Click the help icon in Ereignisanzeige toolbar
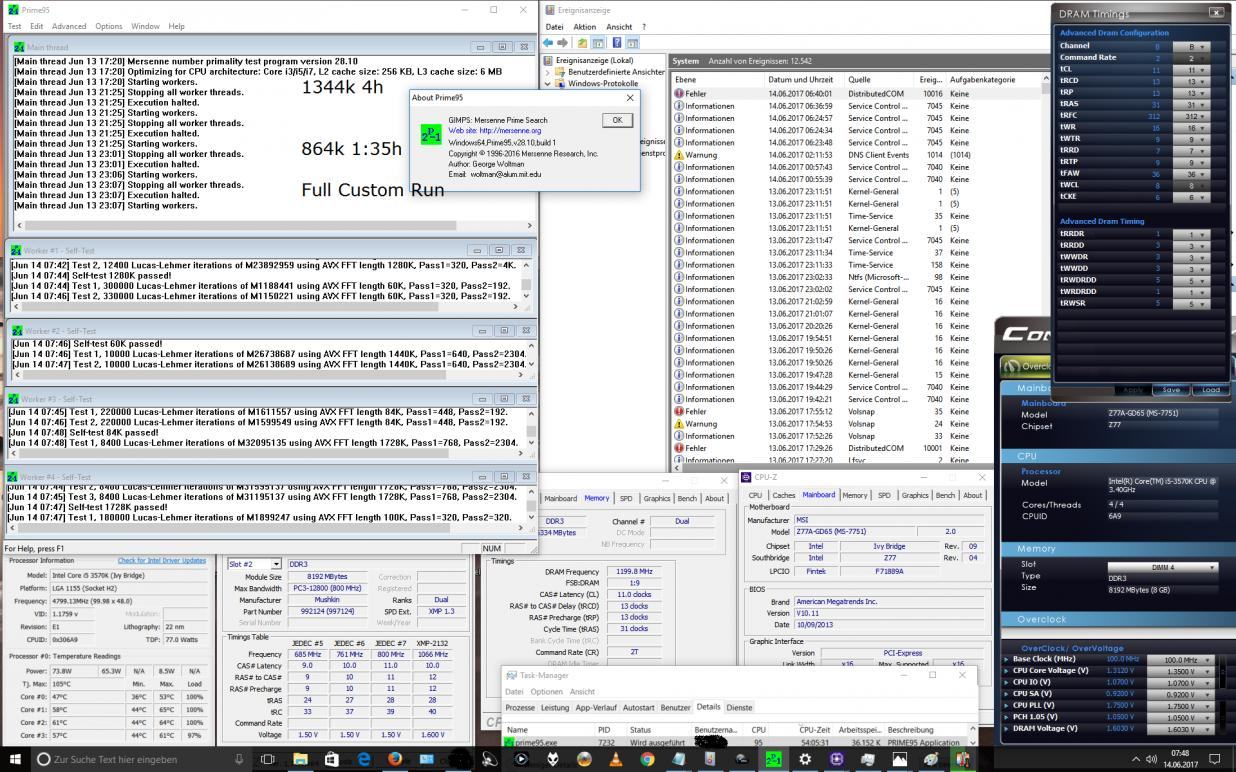The image size is (1236, 772). pos(617,43)
